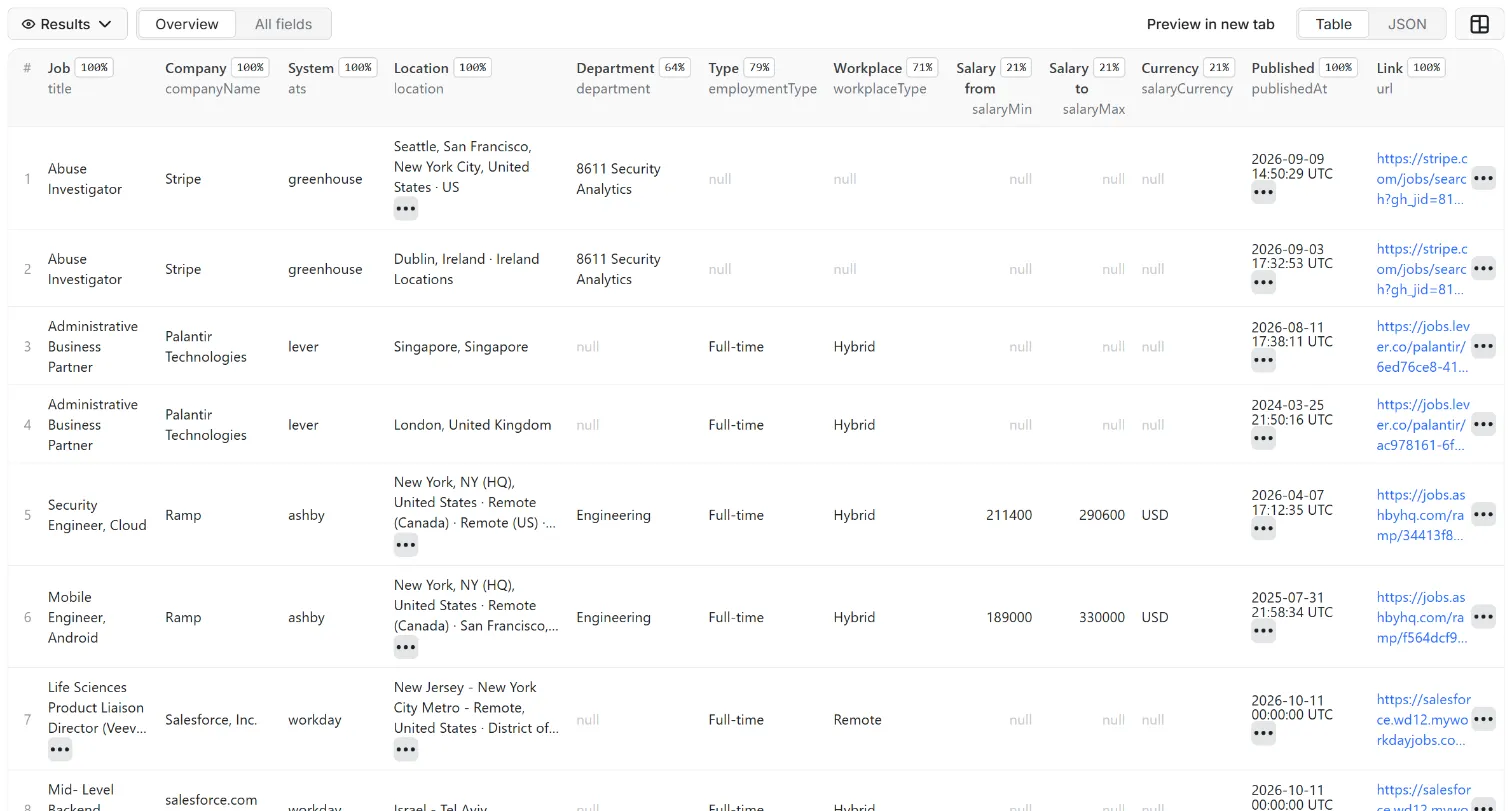Open link ellipsis for Dublin Abuse Investigator row
The width and height of the screenshot is (1512, 811).
(x=1483, y=268)
